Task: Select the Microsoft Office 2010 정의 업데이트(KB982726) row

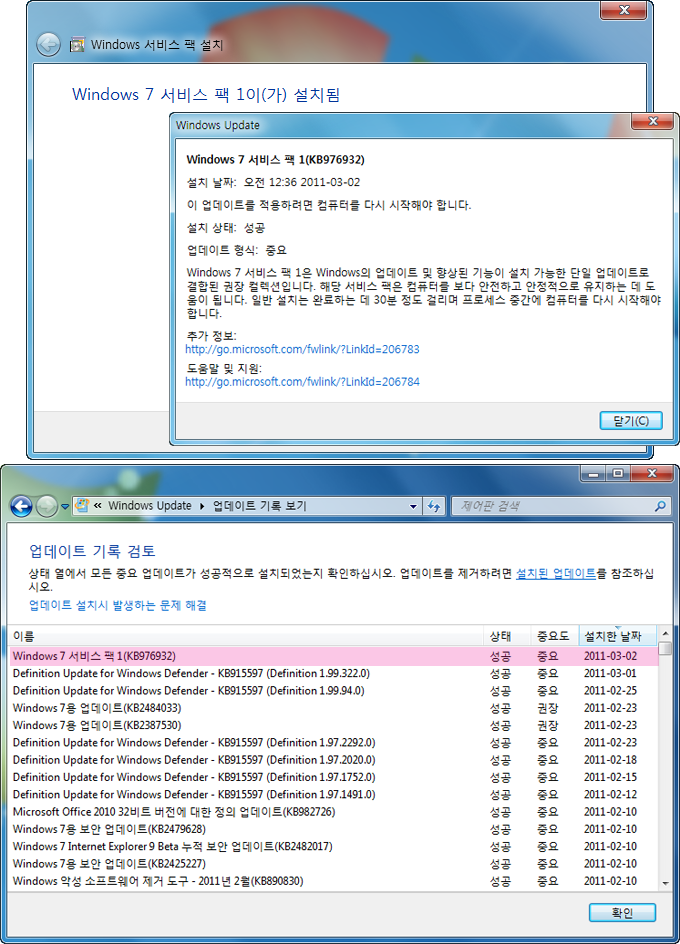Action: (334, 812)
